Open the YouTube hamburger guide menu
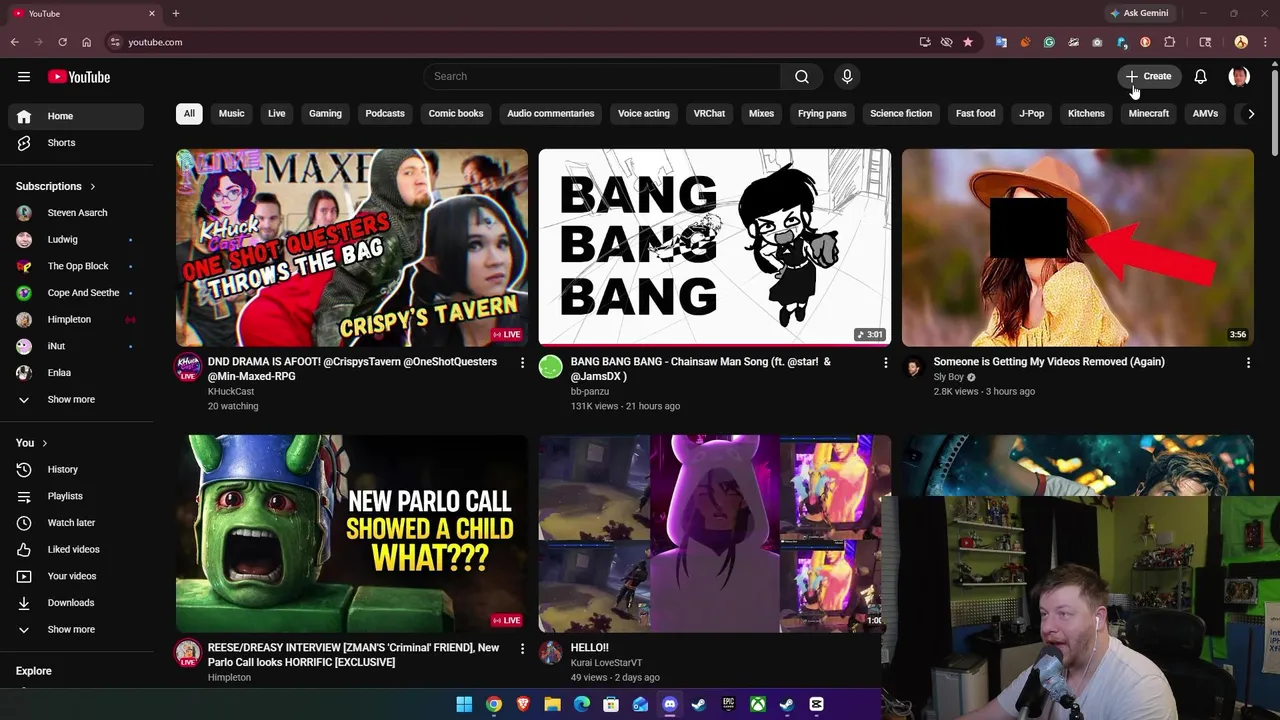 pos(24,77)
